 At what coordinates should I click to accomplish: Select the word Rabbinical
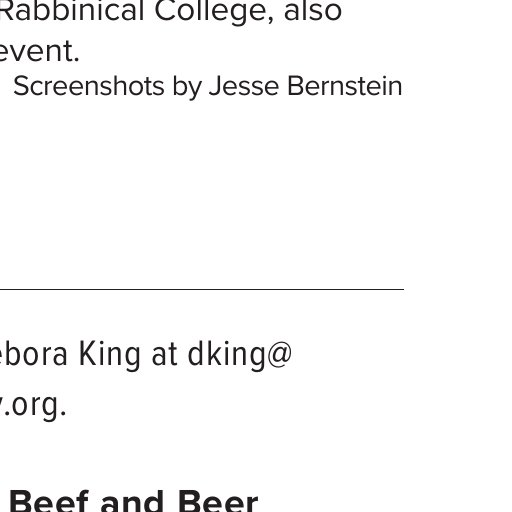click(x=72, y=11)
